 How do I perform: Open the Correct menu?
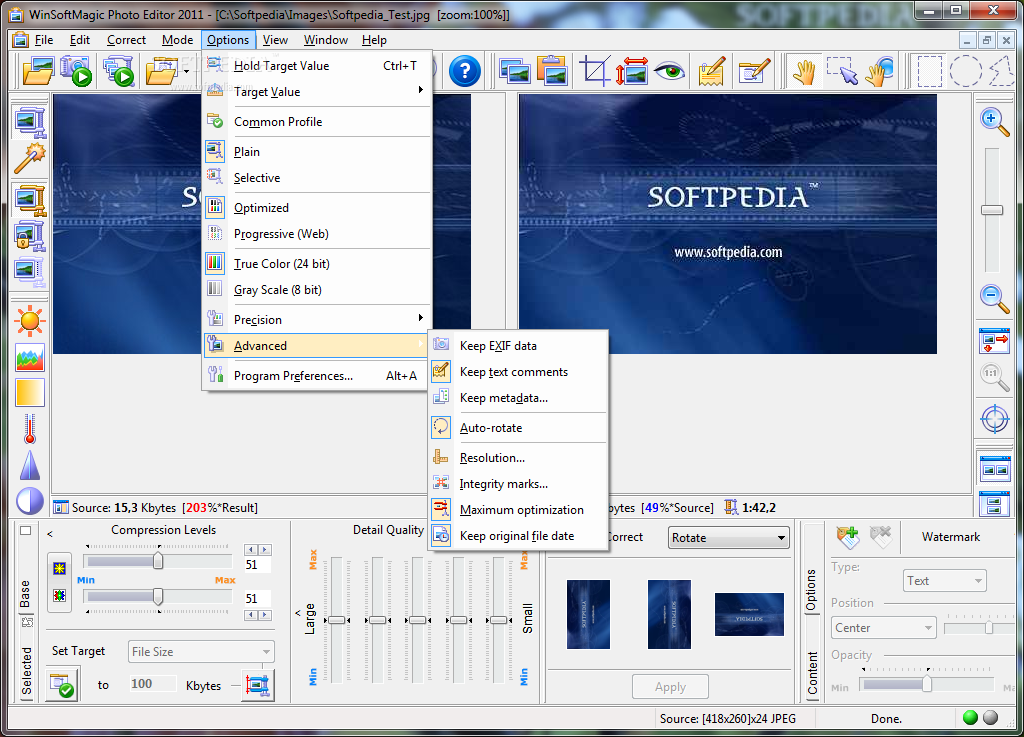126,40
